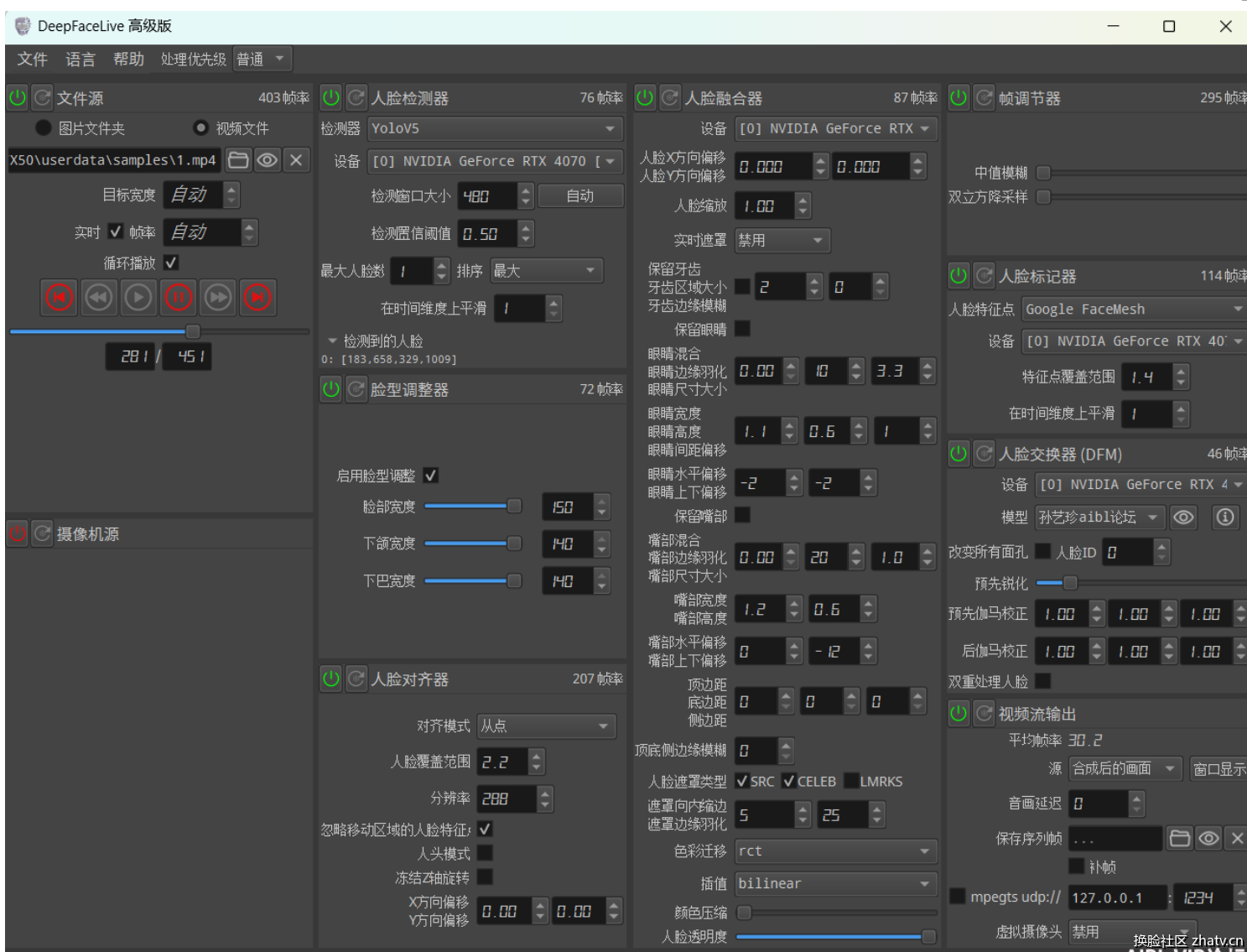1247x952 pixels.
Task: Turn on the 摄像机源 power icon
Action: [x=18, y=533]
